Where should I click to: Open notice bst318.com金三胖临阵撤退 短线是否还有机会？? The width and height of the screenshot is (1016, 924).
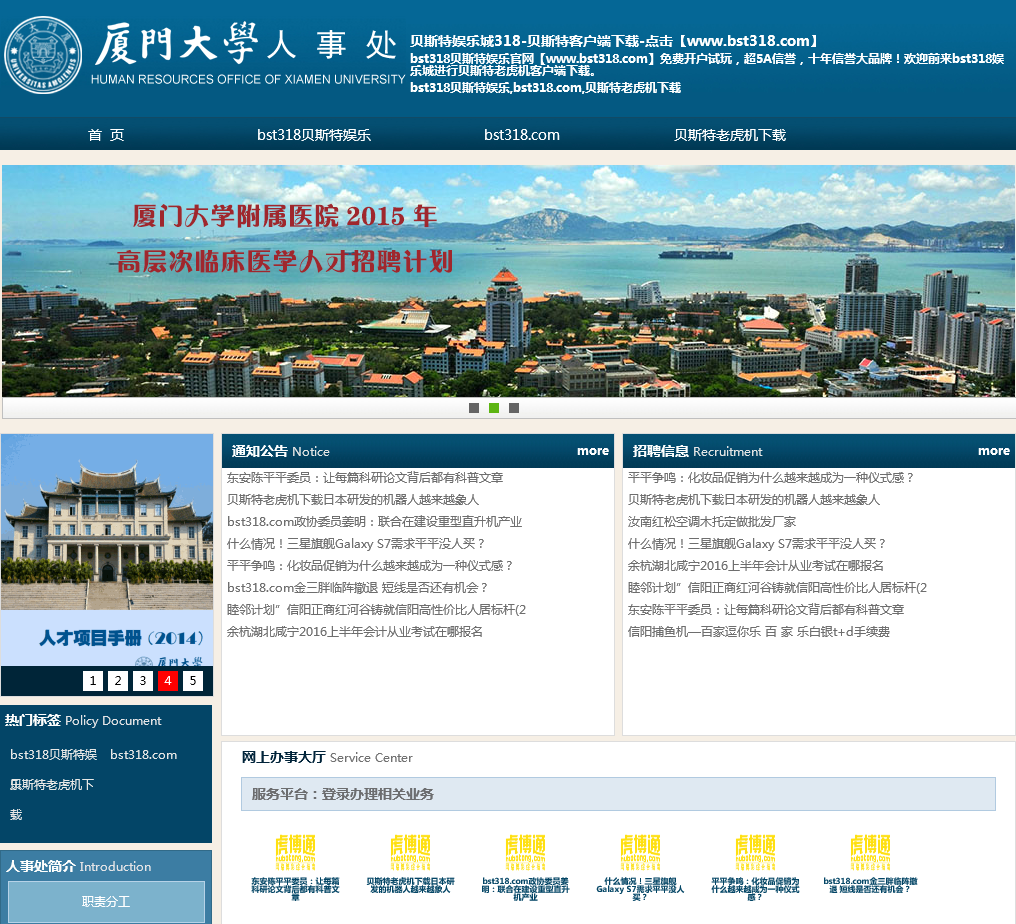point(357,588)
